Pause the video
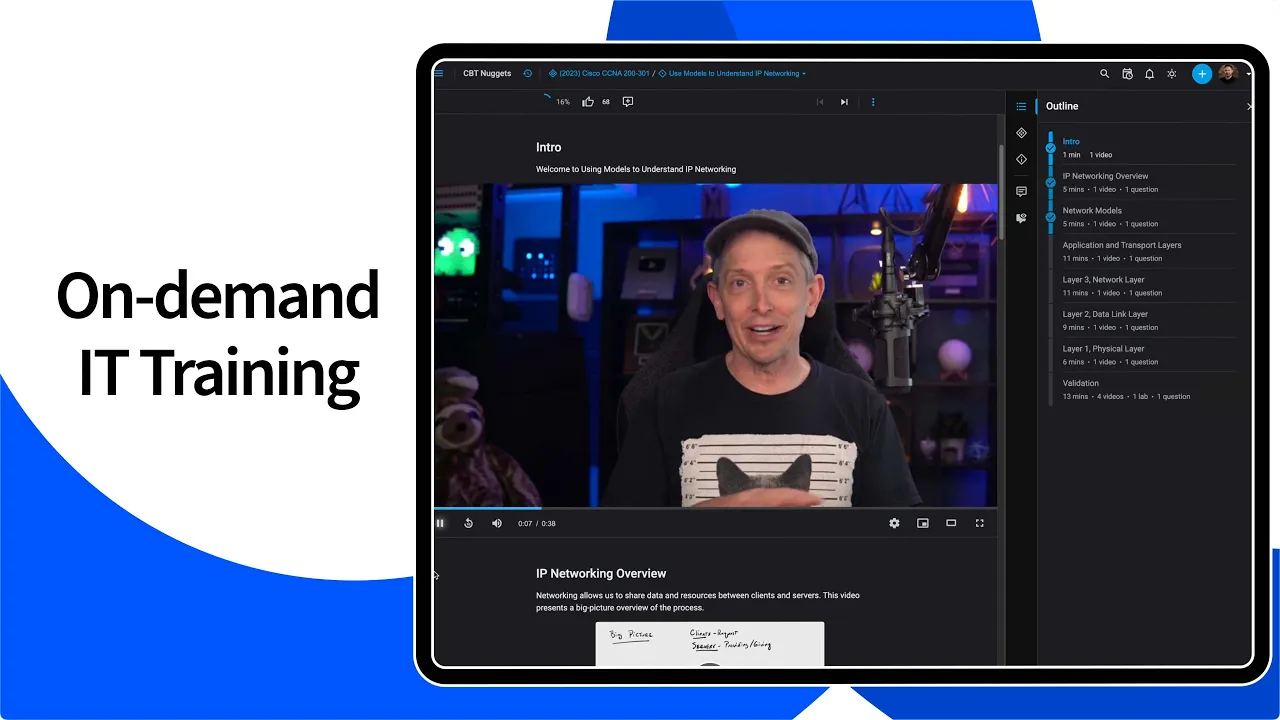The width and height of the screenshot is (1280, 720). point(440,523)
